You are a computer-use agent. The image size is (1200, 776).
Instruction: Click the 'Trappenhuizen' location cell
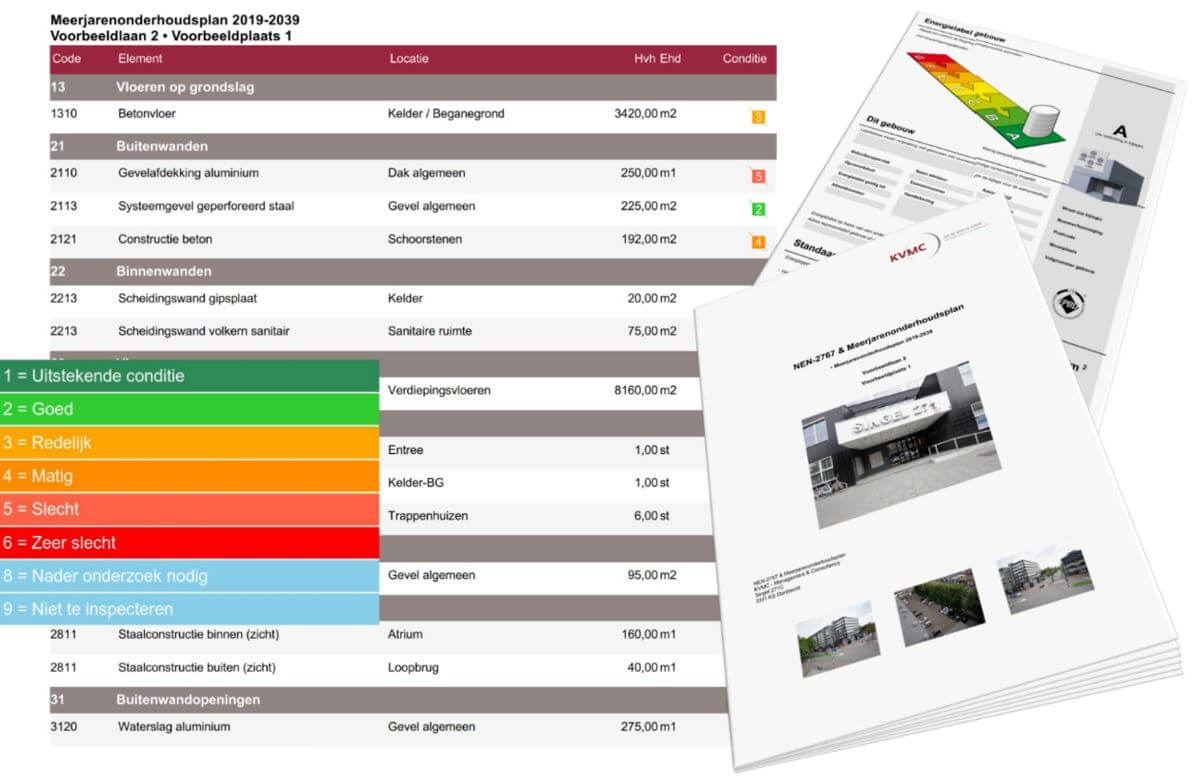click(x=428, y=516)
